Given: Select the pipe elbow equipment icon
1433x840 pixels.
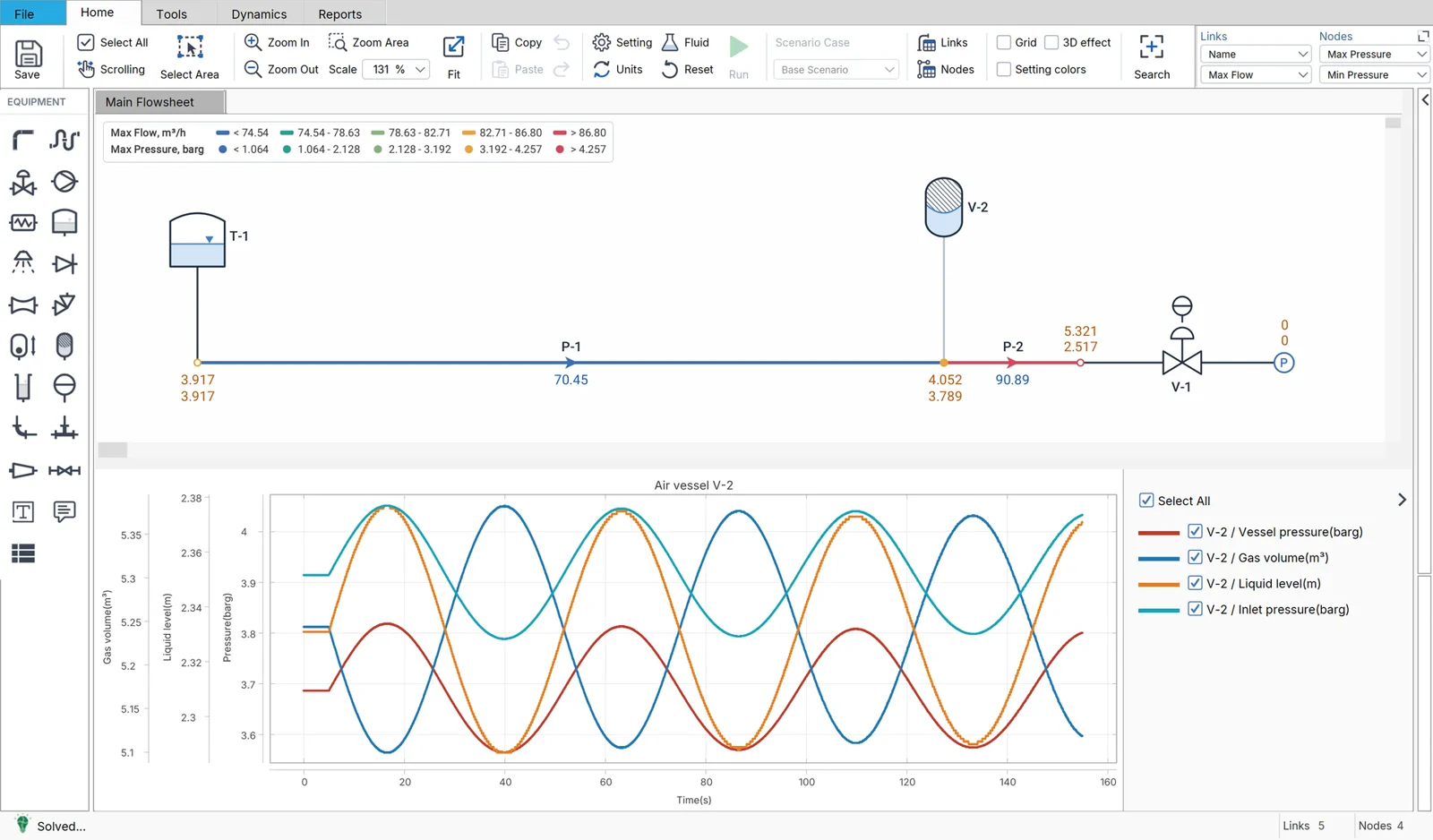Looking at the screenshot, I should click(23, 140).
